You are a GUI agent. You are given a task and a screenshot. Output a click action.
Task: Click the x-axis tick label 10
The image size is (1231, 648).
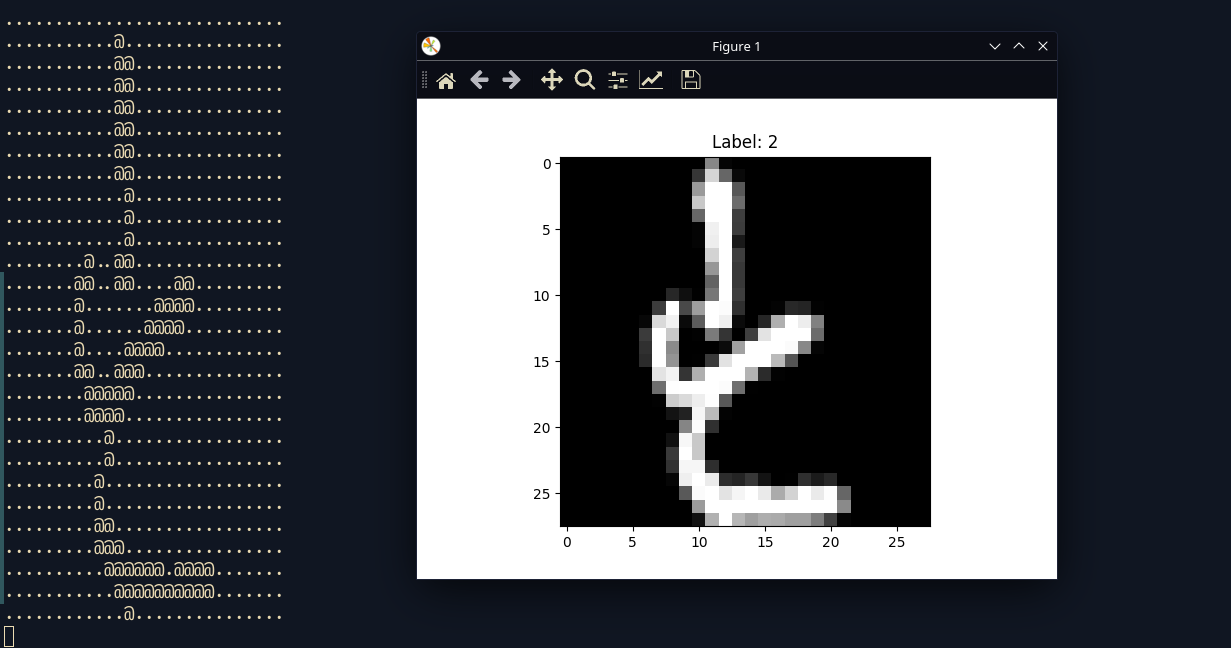click(x=699, y=542)
